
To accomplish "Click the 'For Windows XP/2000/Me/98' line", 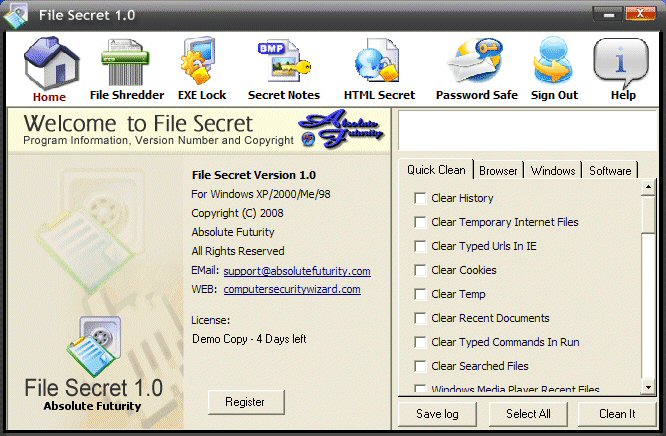I will coord(261,194).
